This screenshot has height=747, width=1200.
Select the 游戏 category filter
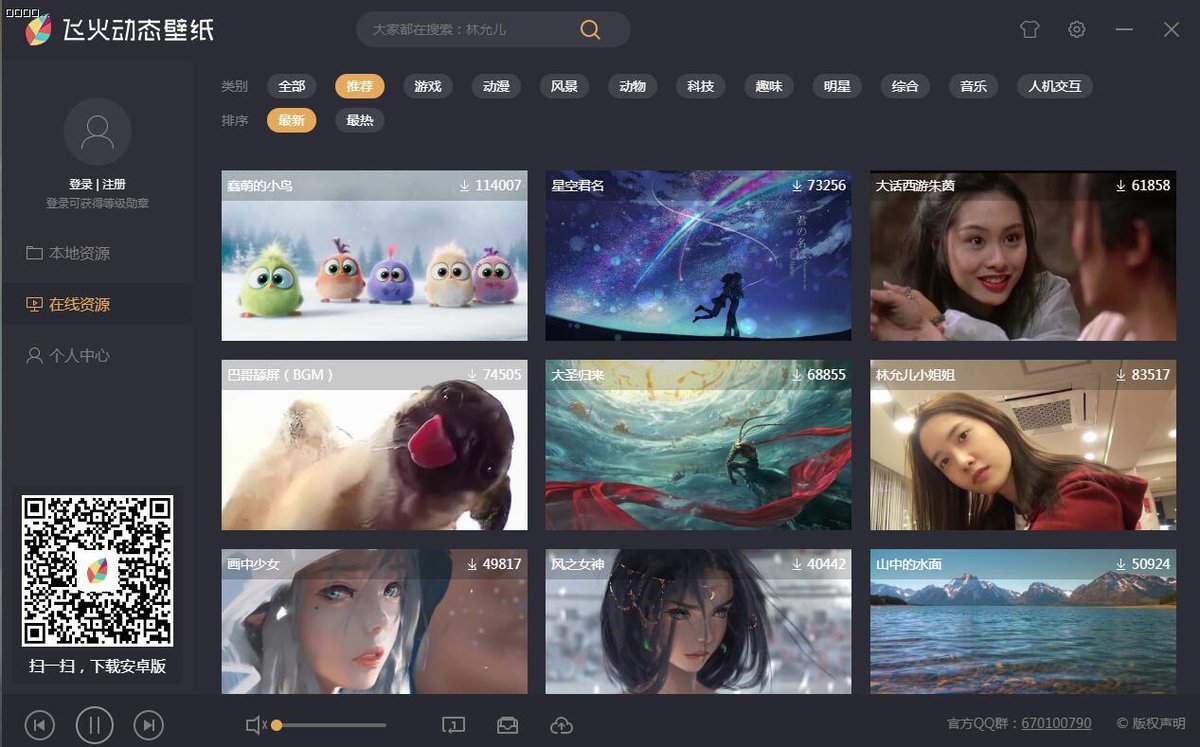428,86
